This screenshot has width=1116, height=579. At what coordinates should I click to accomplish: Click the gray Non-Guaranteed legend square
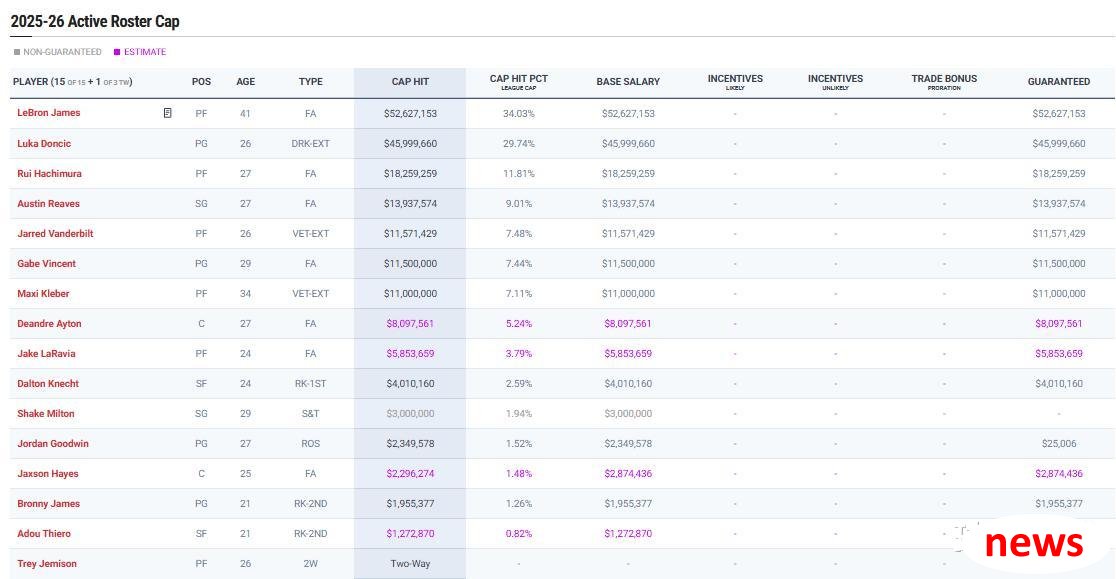(x=17, y=52)
